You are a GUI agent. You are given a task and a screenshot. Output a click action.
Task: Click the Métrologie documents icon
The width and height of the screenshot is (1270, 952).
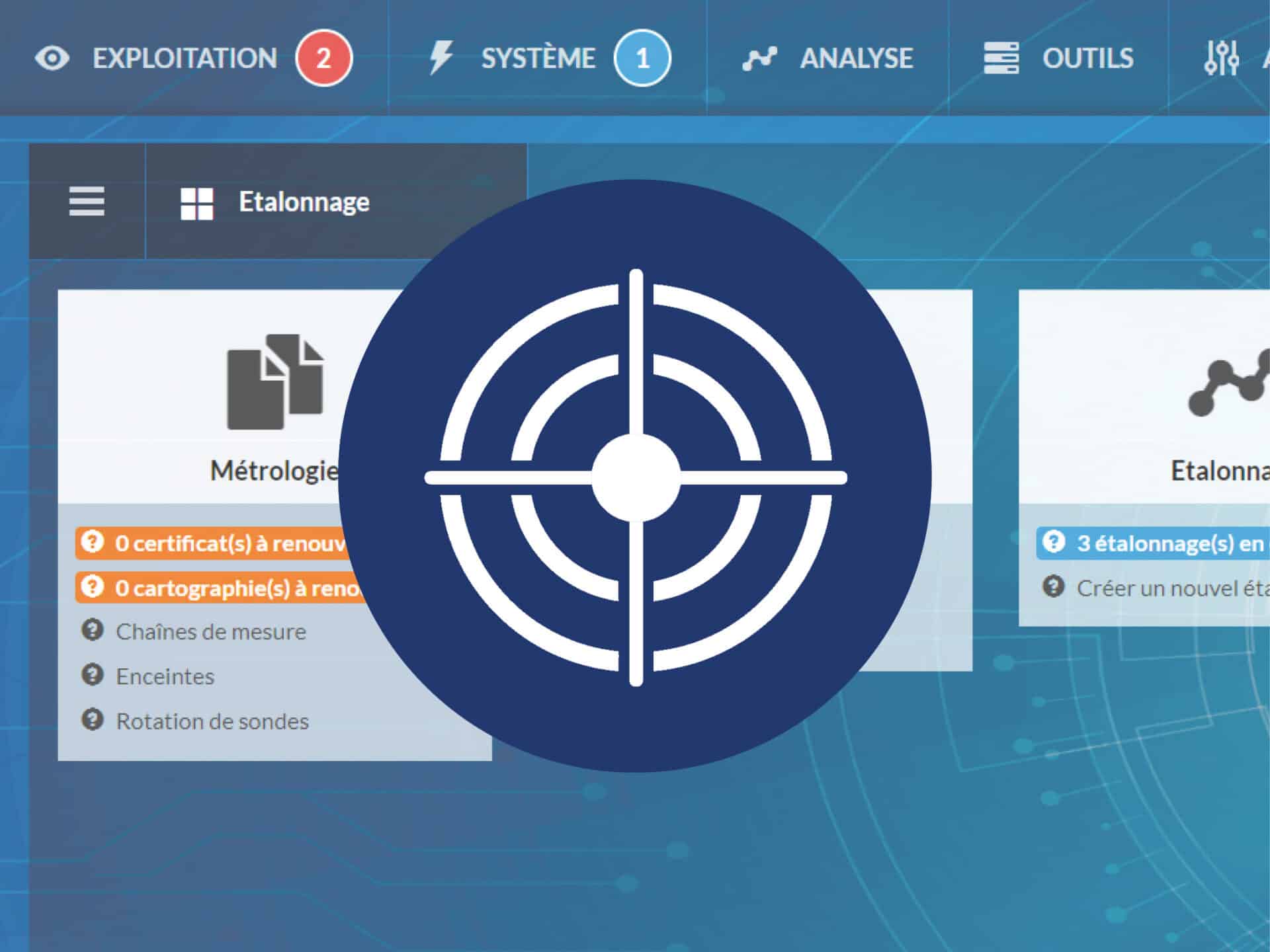[275, 382]
